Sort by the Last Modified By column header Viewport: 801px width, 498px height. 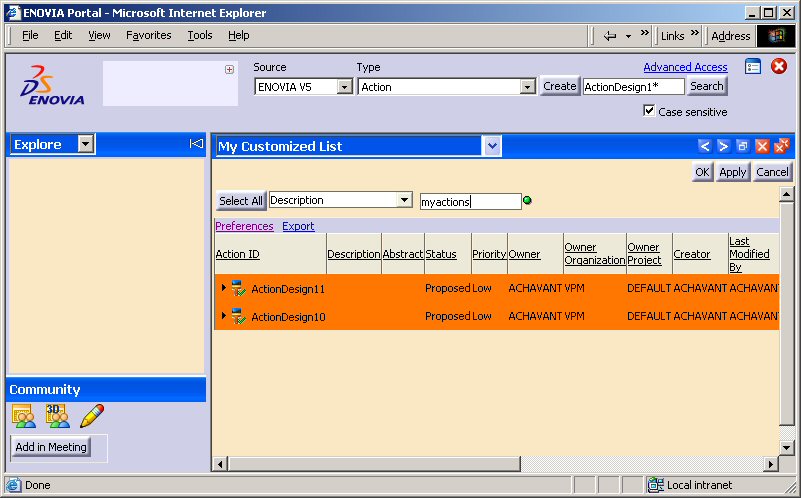click(749, 254)
